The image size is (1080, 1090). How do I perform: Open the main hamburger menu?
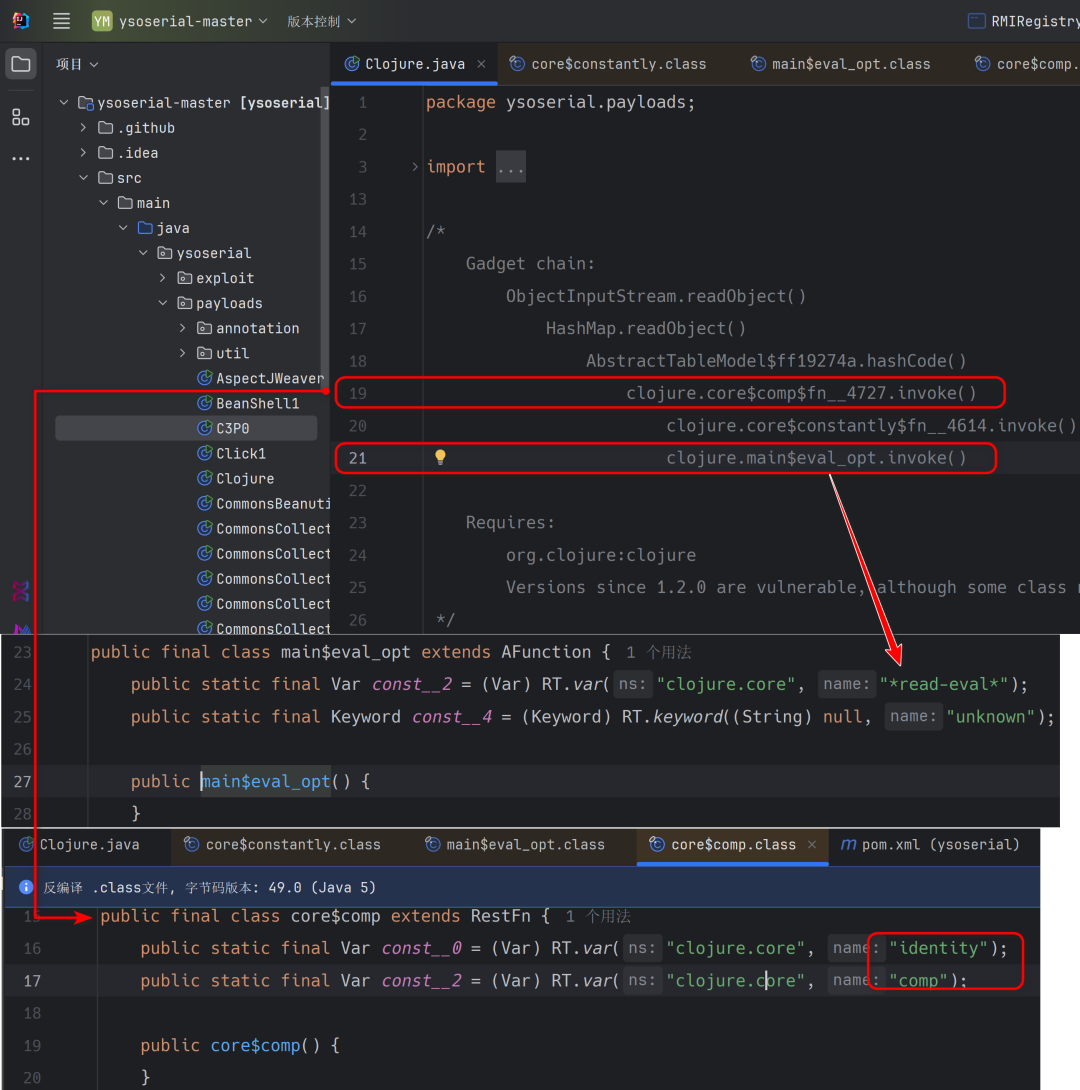click(x=61, y=22)
